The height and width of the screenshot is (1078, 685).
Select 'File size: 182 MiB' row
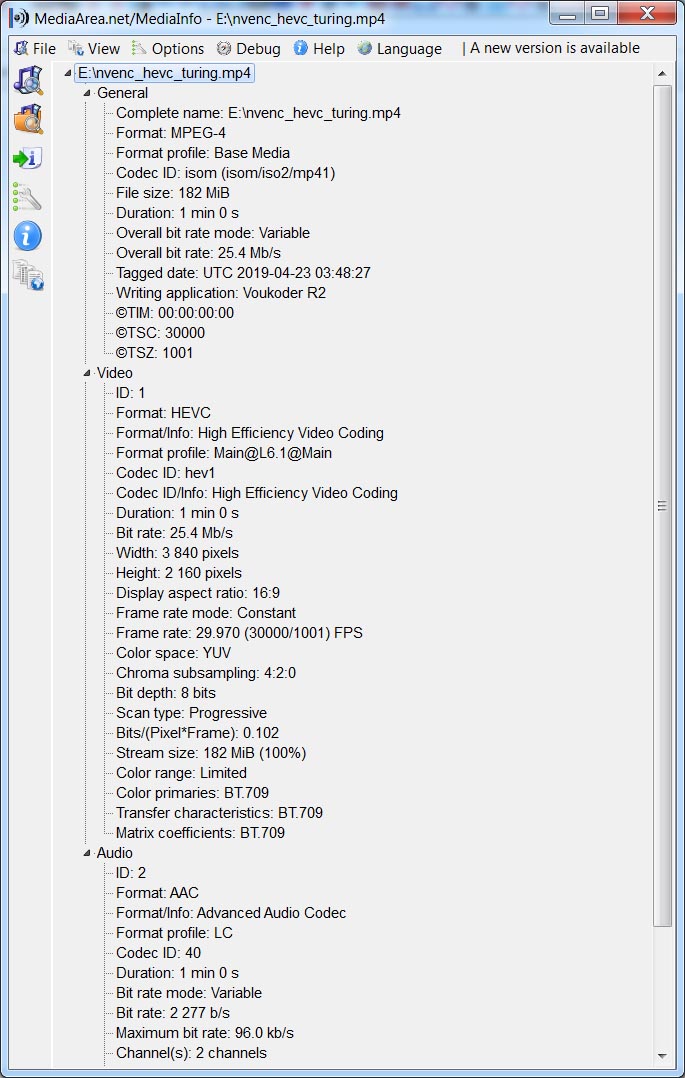click(x=173, y=192)
